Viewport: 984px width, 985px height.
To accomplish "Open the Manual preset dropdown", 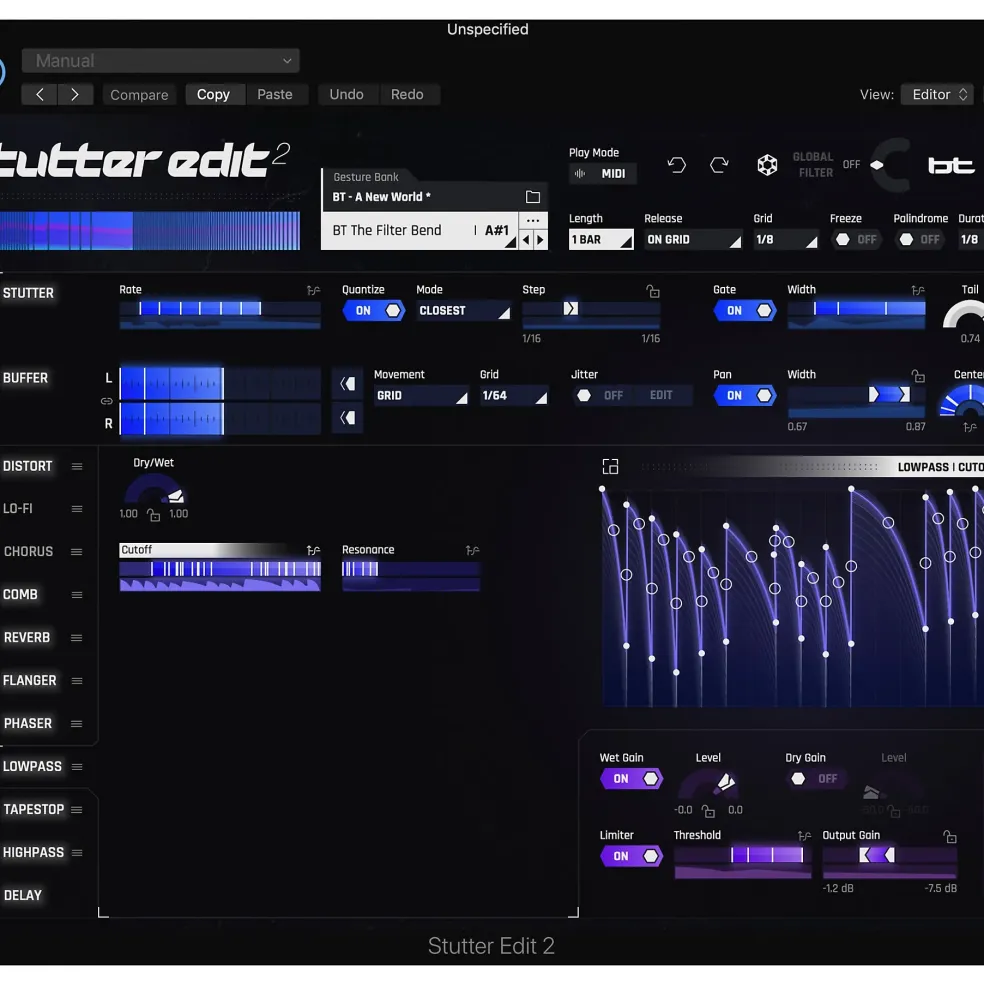I will [161, 61].
